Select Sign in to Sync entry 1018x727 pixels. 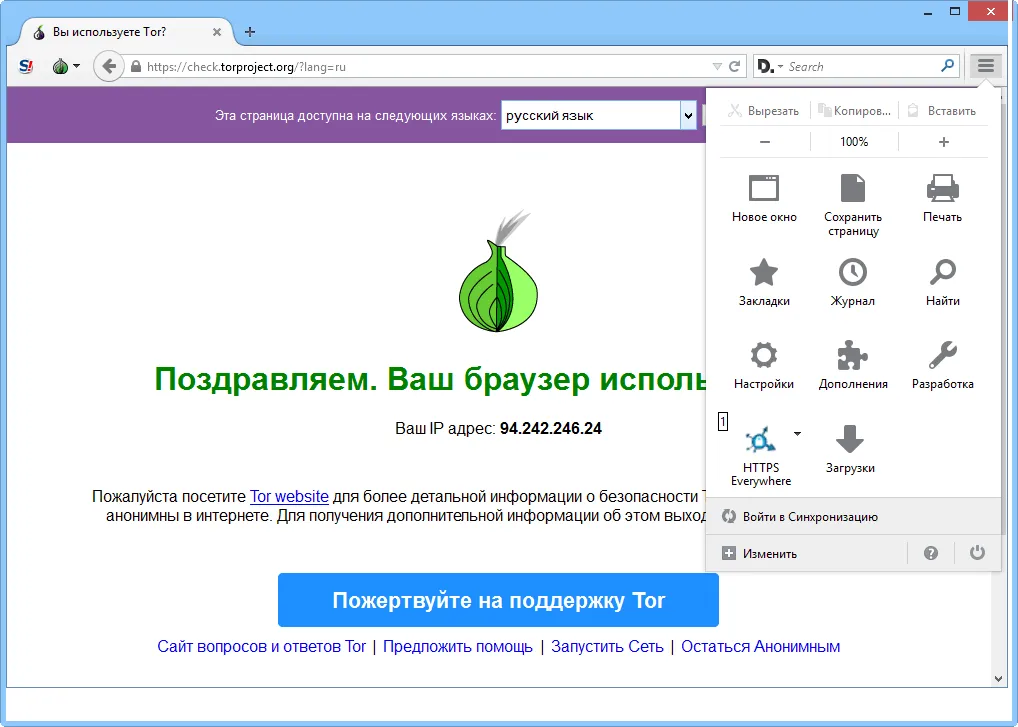pyautogui.click(x=809, y=517)
